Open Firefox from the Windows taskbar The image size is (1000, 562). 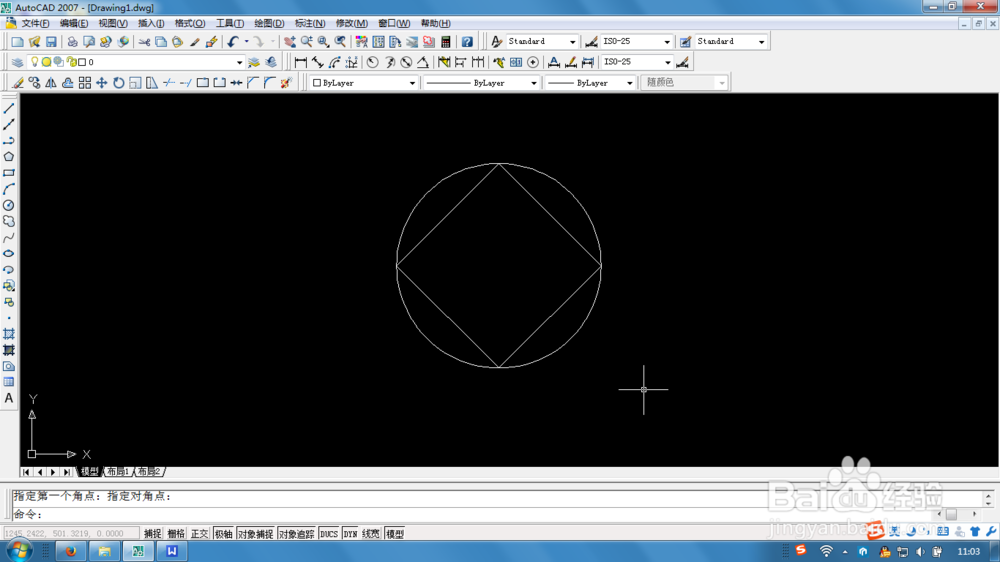click(71, 551)
